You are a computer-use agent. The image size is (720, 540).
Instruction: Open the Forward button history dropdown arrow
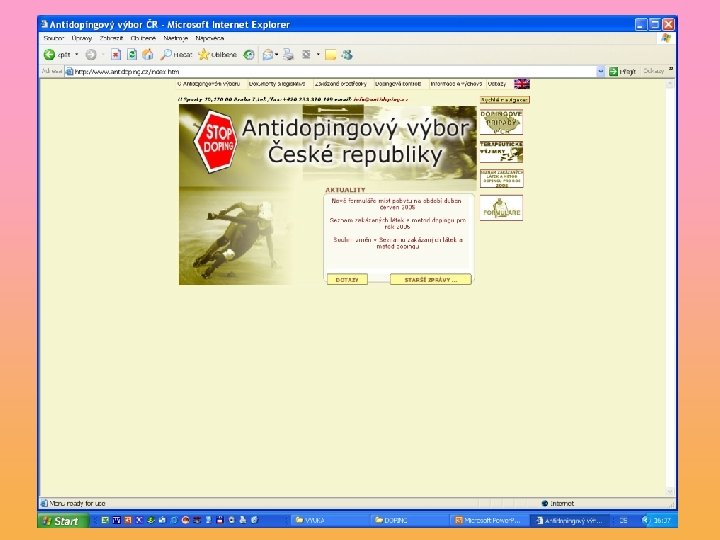pyautogui.click(x=103, y=55)
